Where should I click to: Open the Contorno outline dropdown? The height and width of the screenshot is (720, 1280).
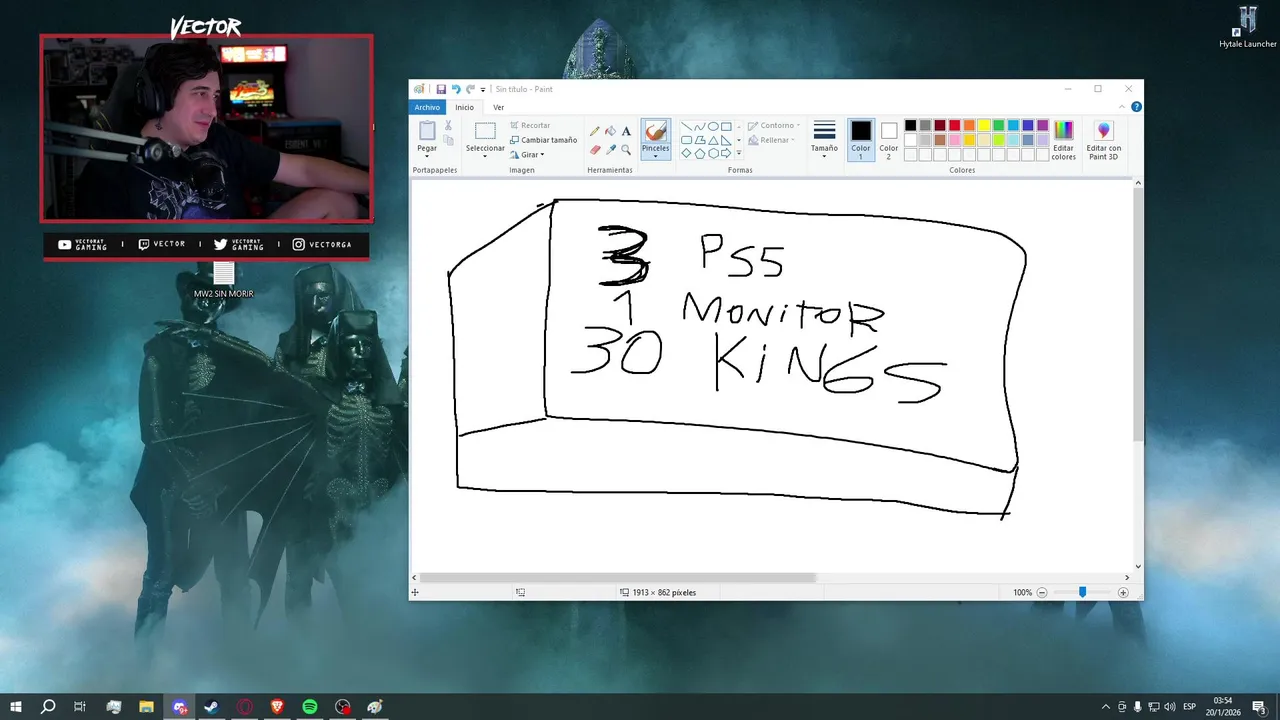point(774,126)
